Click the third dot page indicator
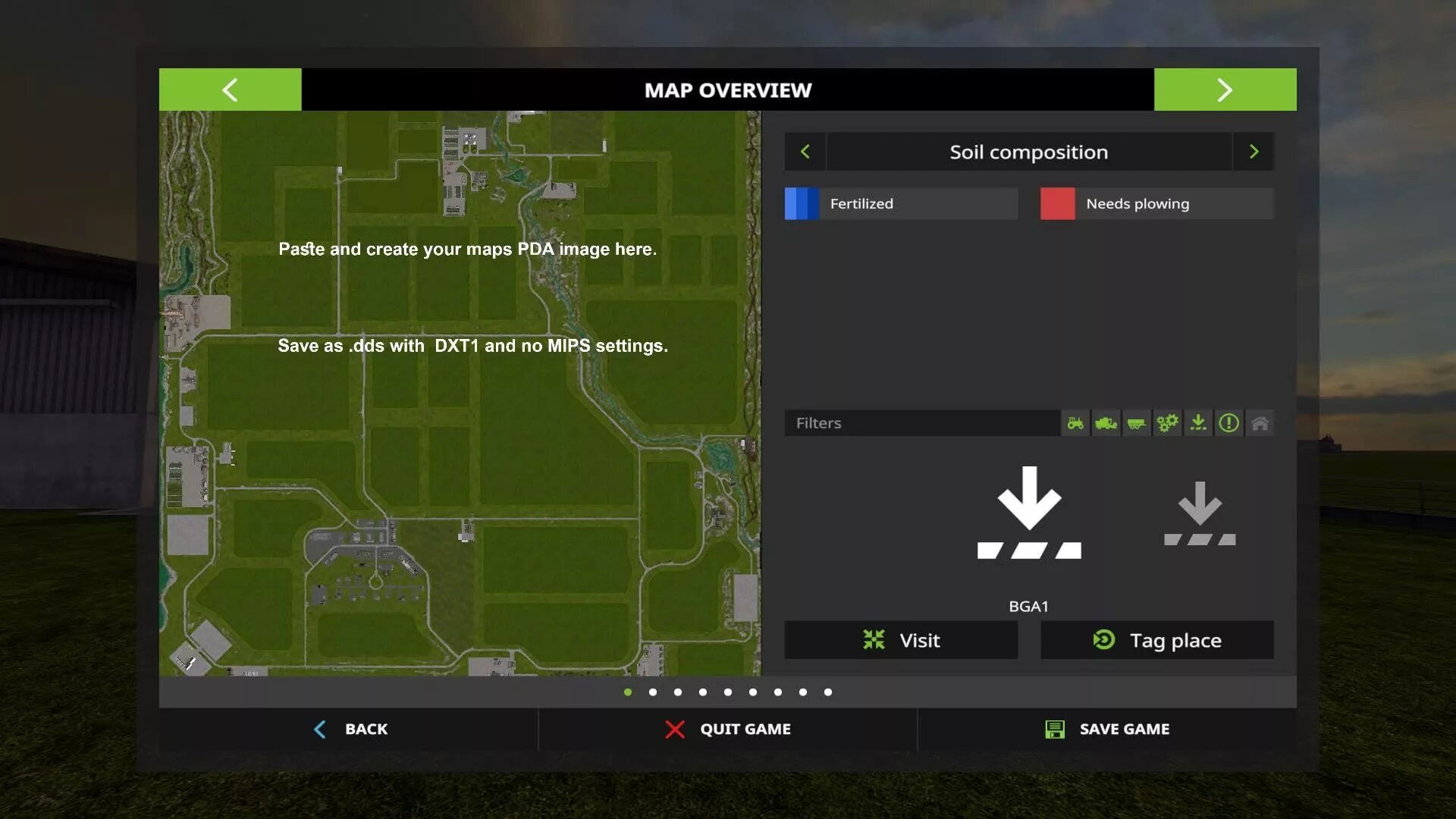 click(x=678, y=692)
